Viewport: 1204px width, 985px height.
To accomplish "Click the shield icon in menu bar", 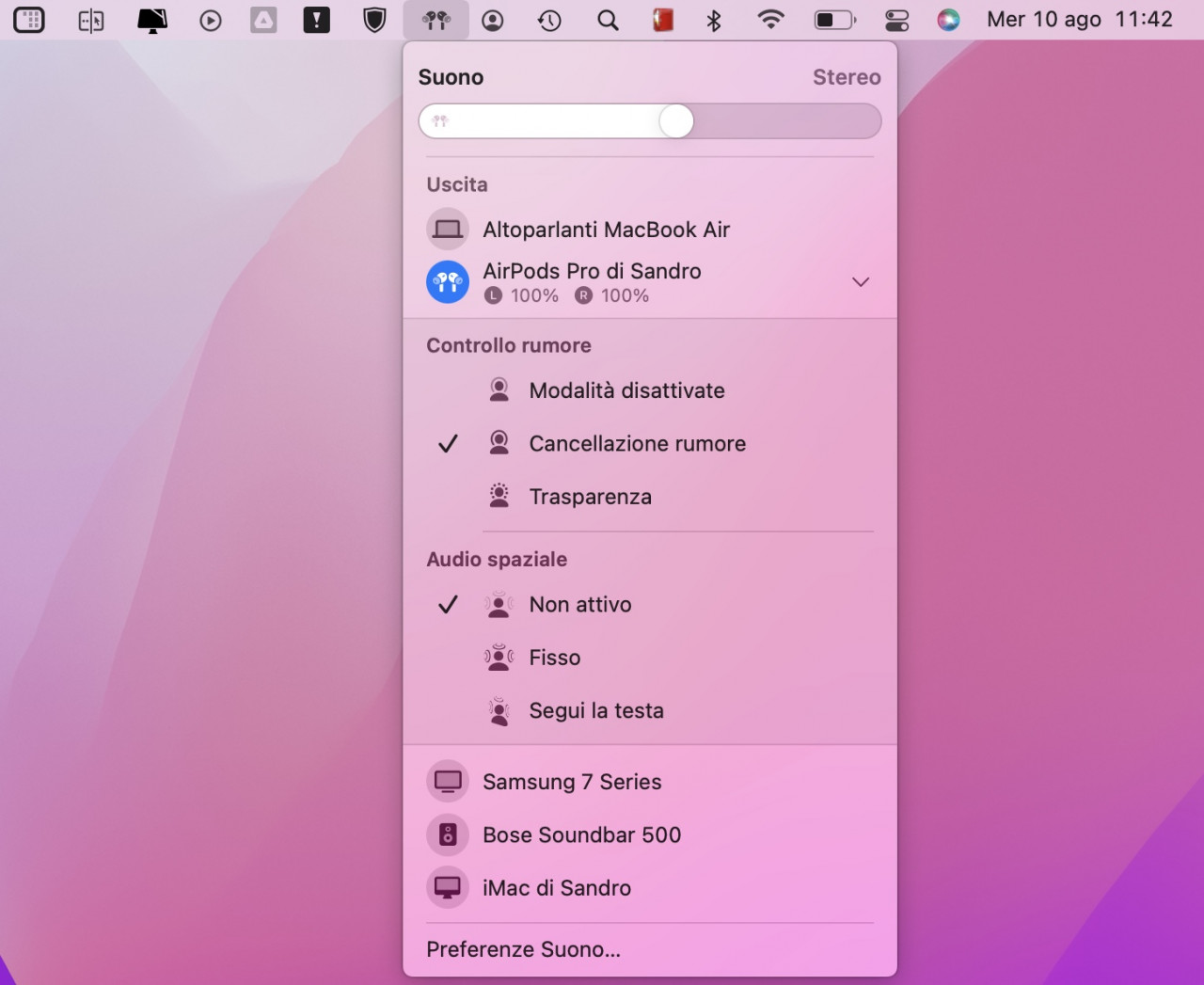I will 374,20.
